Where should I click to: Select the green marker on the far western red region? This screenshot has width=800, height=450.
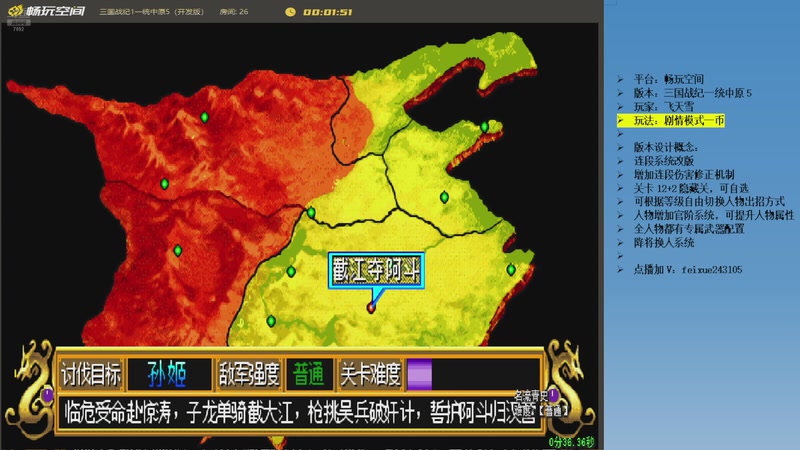tap(164, 183)
